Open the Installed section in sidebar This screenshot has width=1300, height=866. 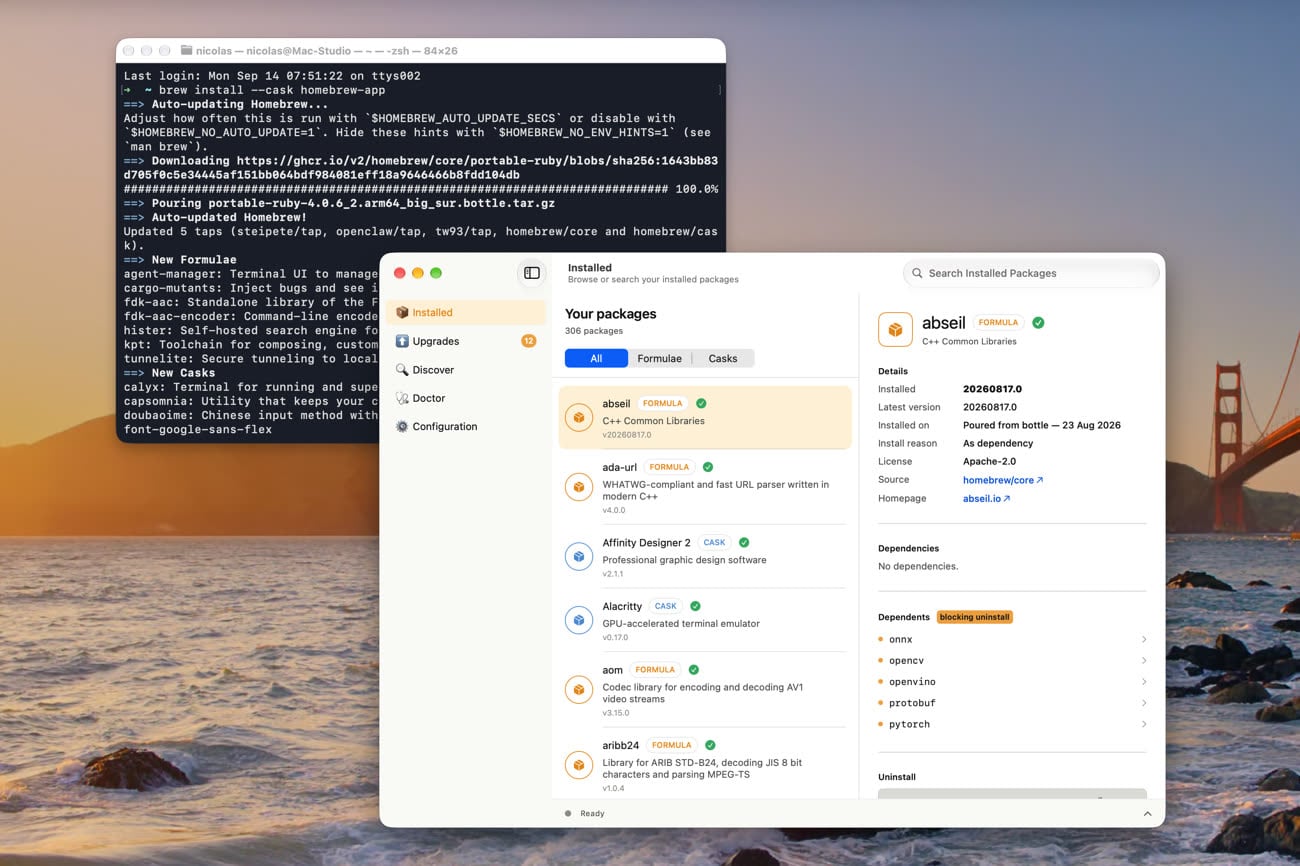point(468,312)
